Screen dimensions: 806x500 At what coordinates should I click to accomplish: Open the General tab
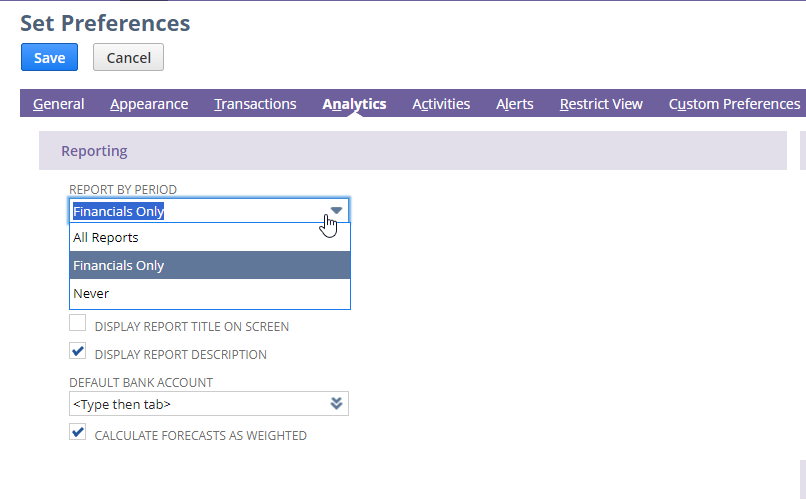pos(59,104)
